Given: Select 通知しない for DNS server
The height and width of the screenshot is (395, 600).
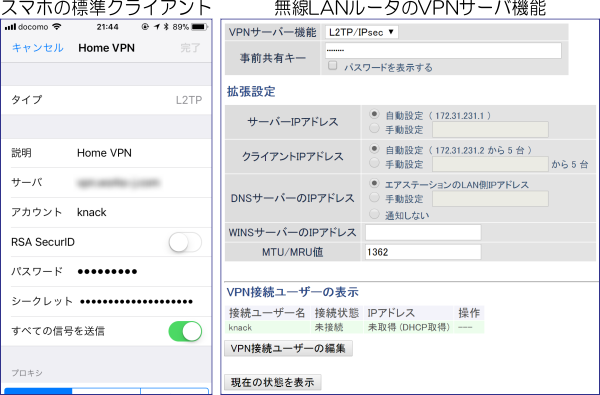Looking at the screenshot, I should point(374,214).
